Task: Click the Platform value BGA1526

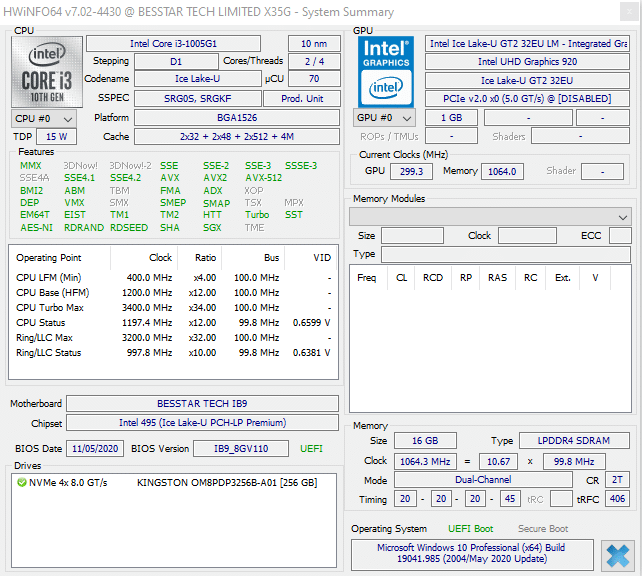Action: (237, 118)
